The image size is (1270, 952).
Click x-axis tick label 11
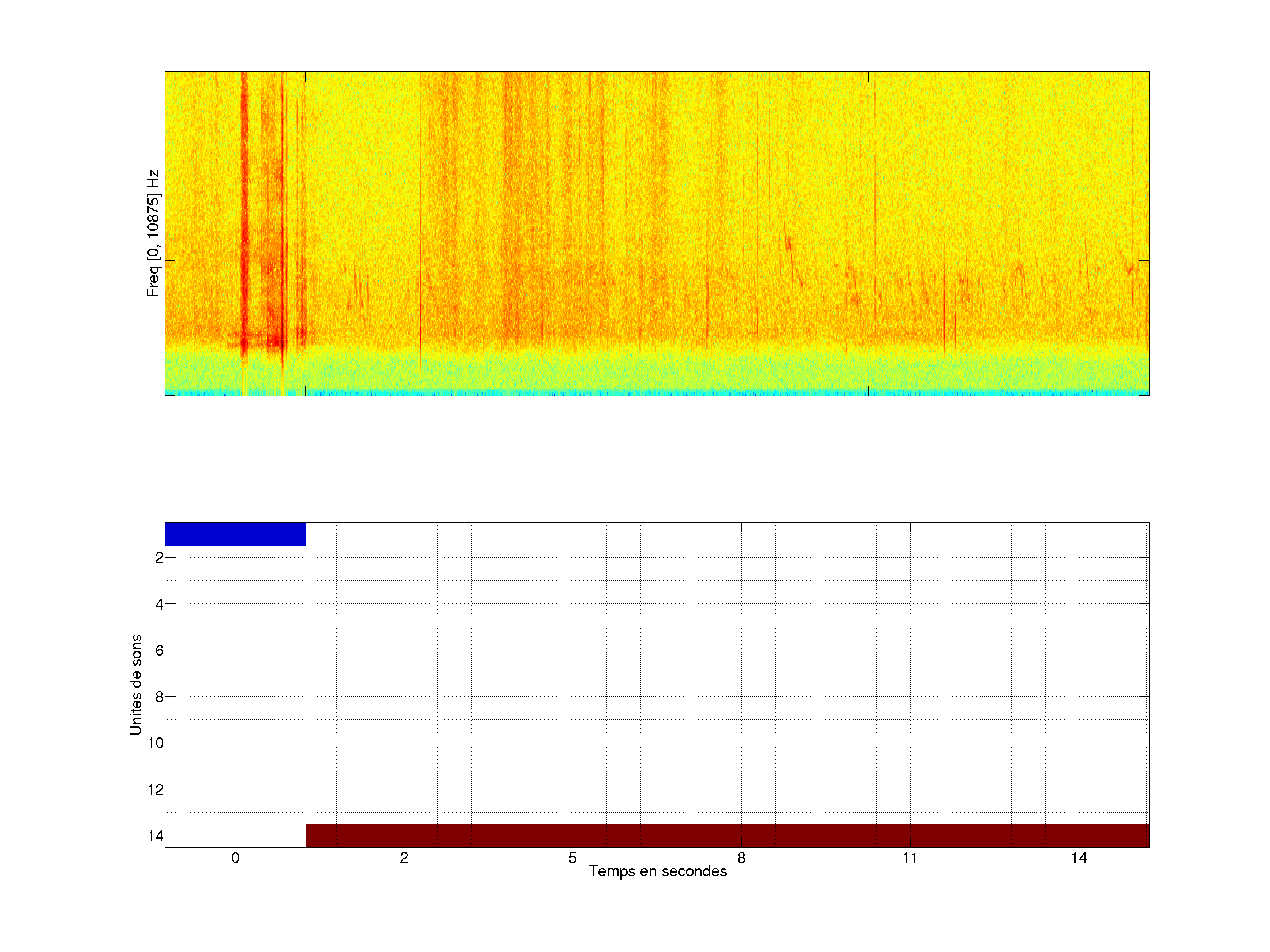coord(910,858)
